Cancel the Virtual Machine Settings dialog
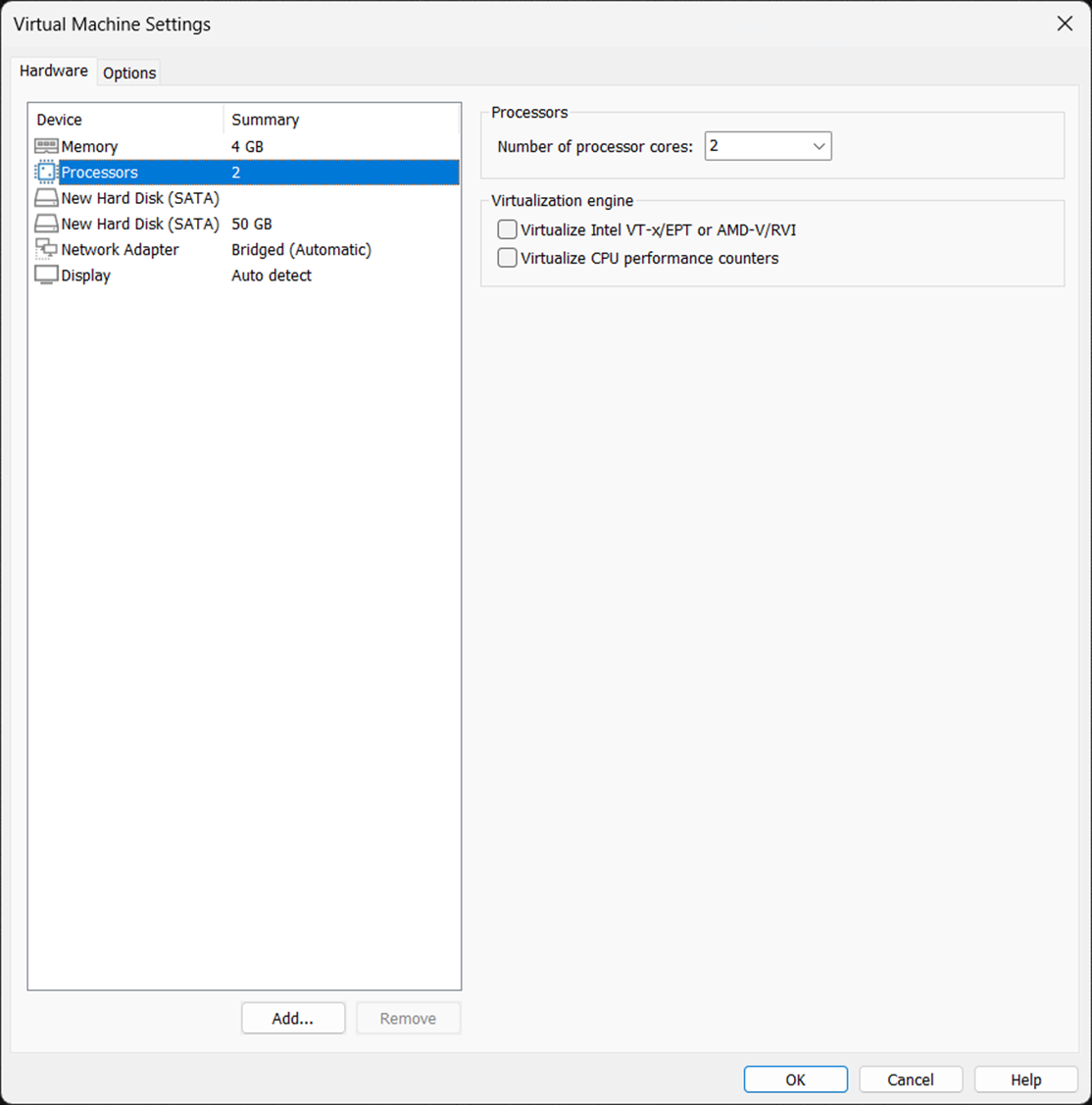The width and height of the screenshot is (1092, 1105). click(911, 1080)
